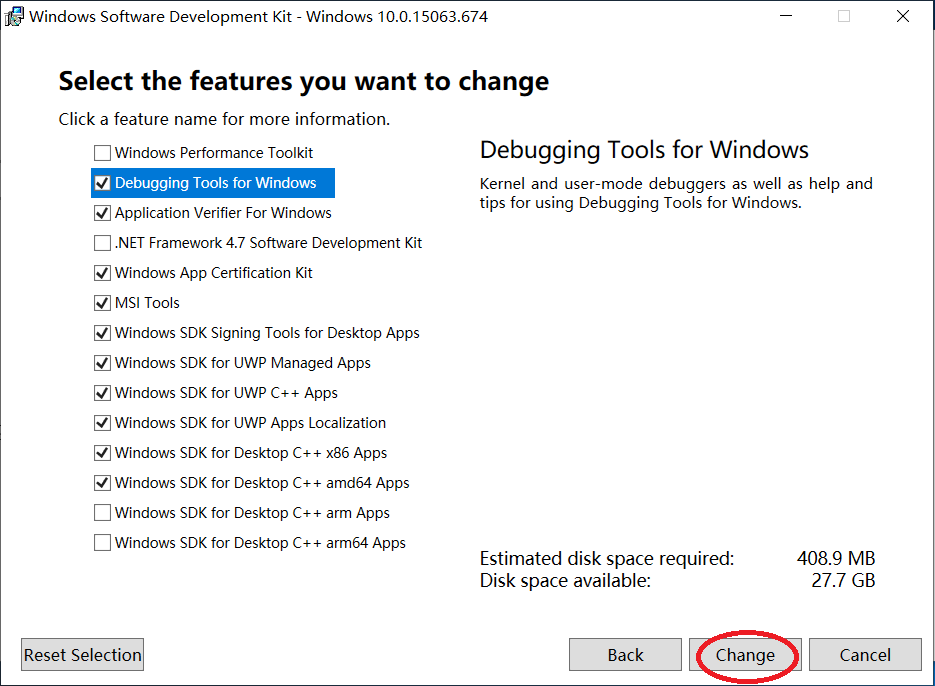The image size is (935, 686).
Task: Close the SDK installer window
Action: coord(903,16)
